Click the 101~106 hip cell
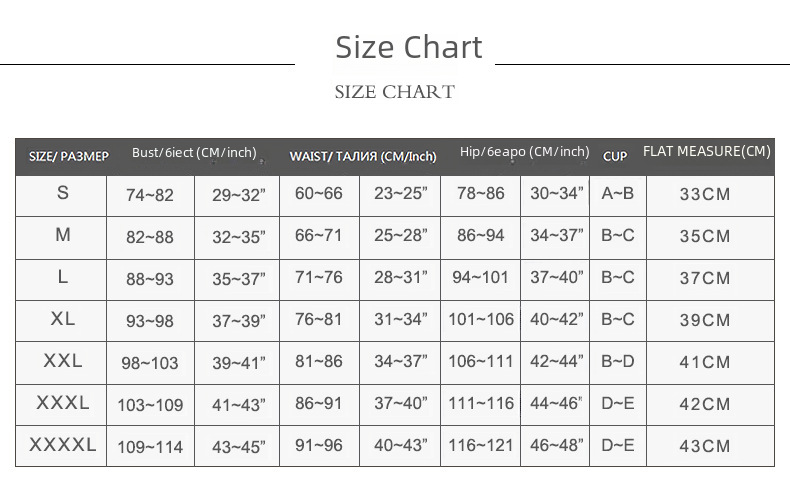The width and height of the screenshot is (790, 495). (481, 320)
